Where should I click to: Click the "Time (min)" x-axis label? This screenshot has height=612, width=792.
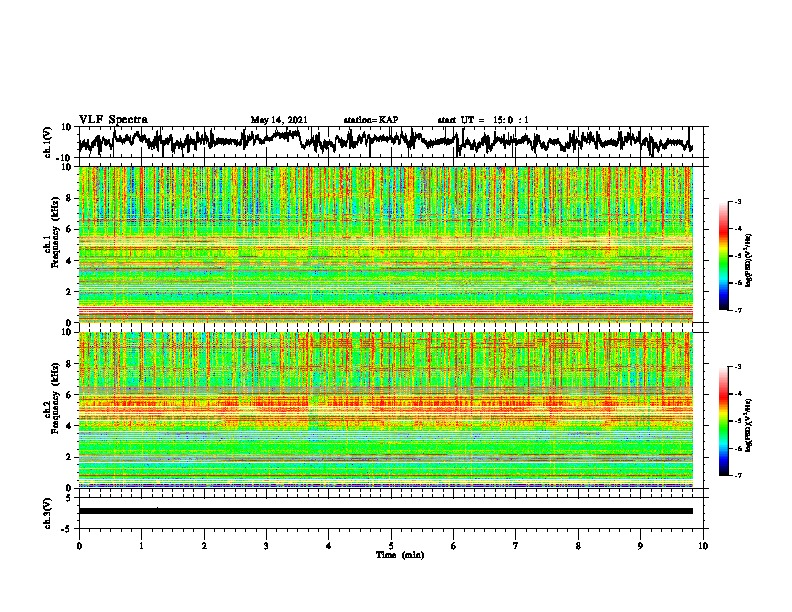point(400,555)
